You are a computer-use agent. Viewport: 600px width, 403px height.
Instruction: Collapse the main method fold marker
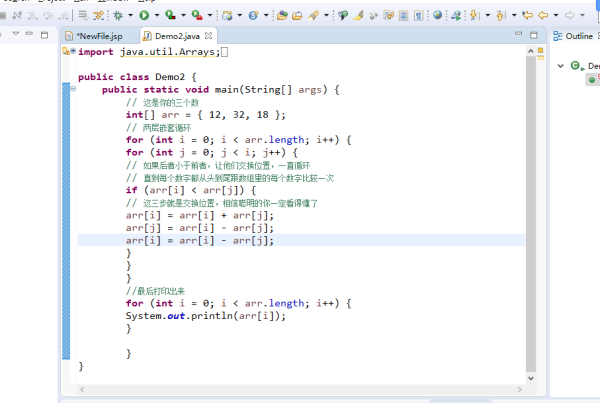[x=72, y=90]
